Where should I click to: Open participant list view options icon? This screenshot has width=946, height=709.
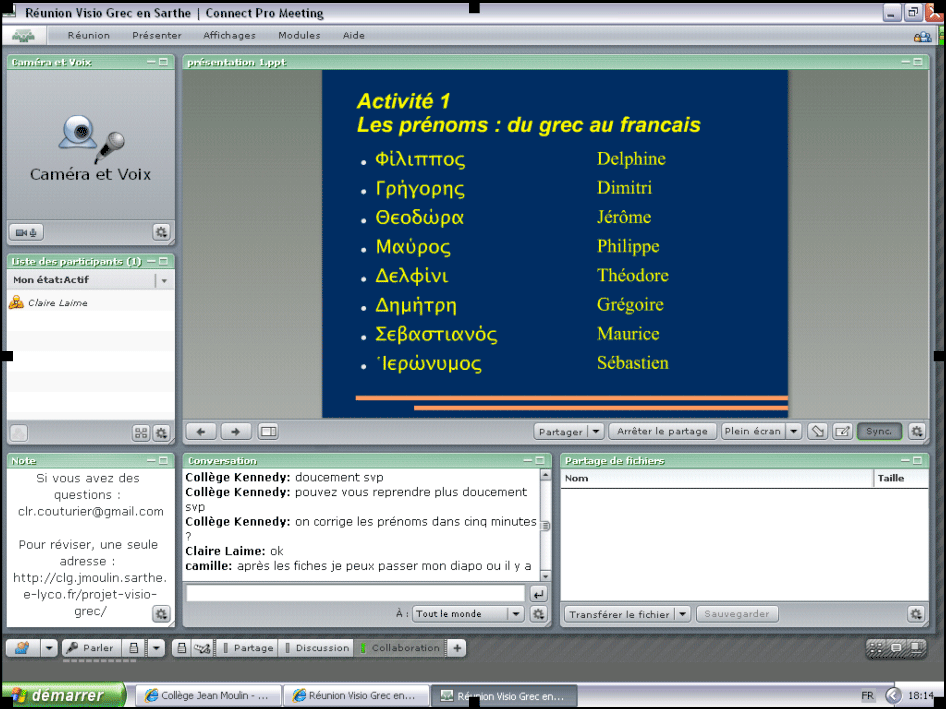[141, 433]
